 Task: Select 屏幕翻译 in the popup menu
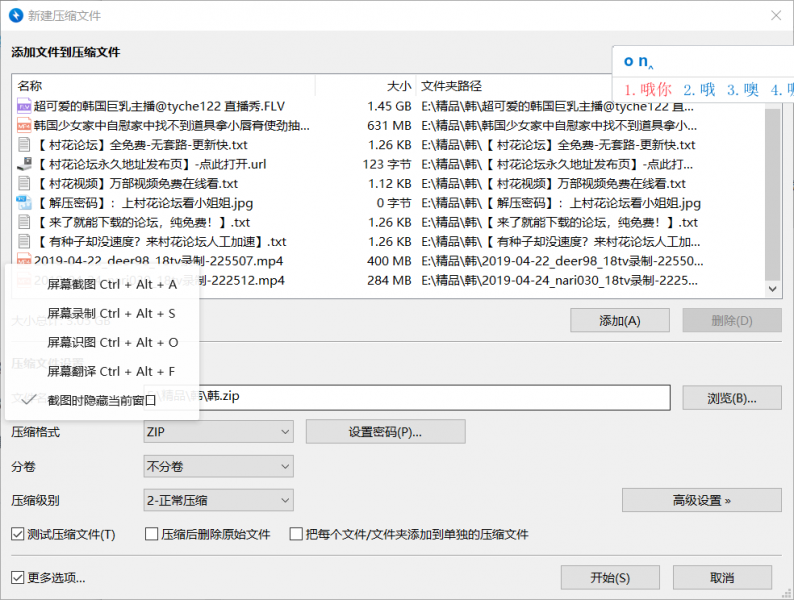tap(111, 372)
